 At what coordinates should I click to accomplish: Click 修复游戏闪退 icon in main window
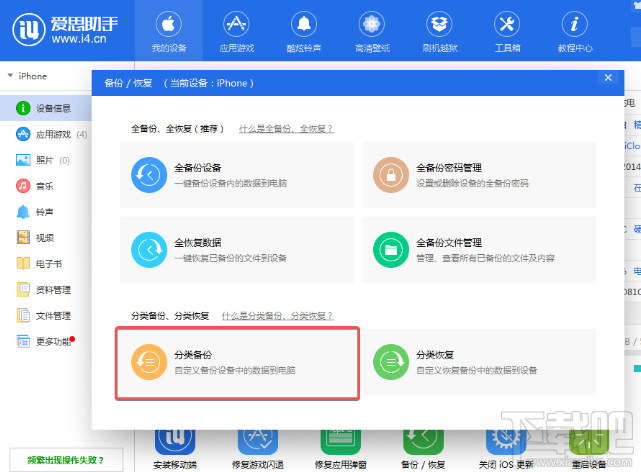[x=258, y=442]
